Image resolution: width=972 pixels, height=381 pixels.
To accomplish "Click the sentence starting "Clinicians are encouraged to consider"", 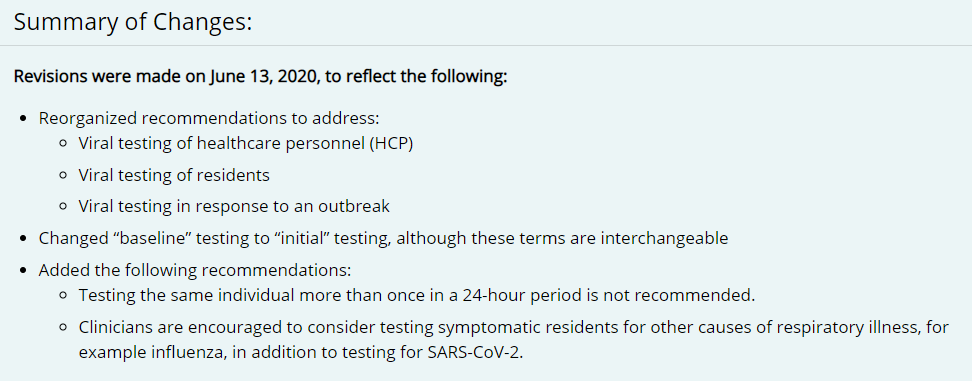I will (x=513, y=327).
